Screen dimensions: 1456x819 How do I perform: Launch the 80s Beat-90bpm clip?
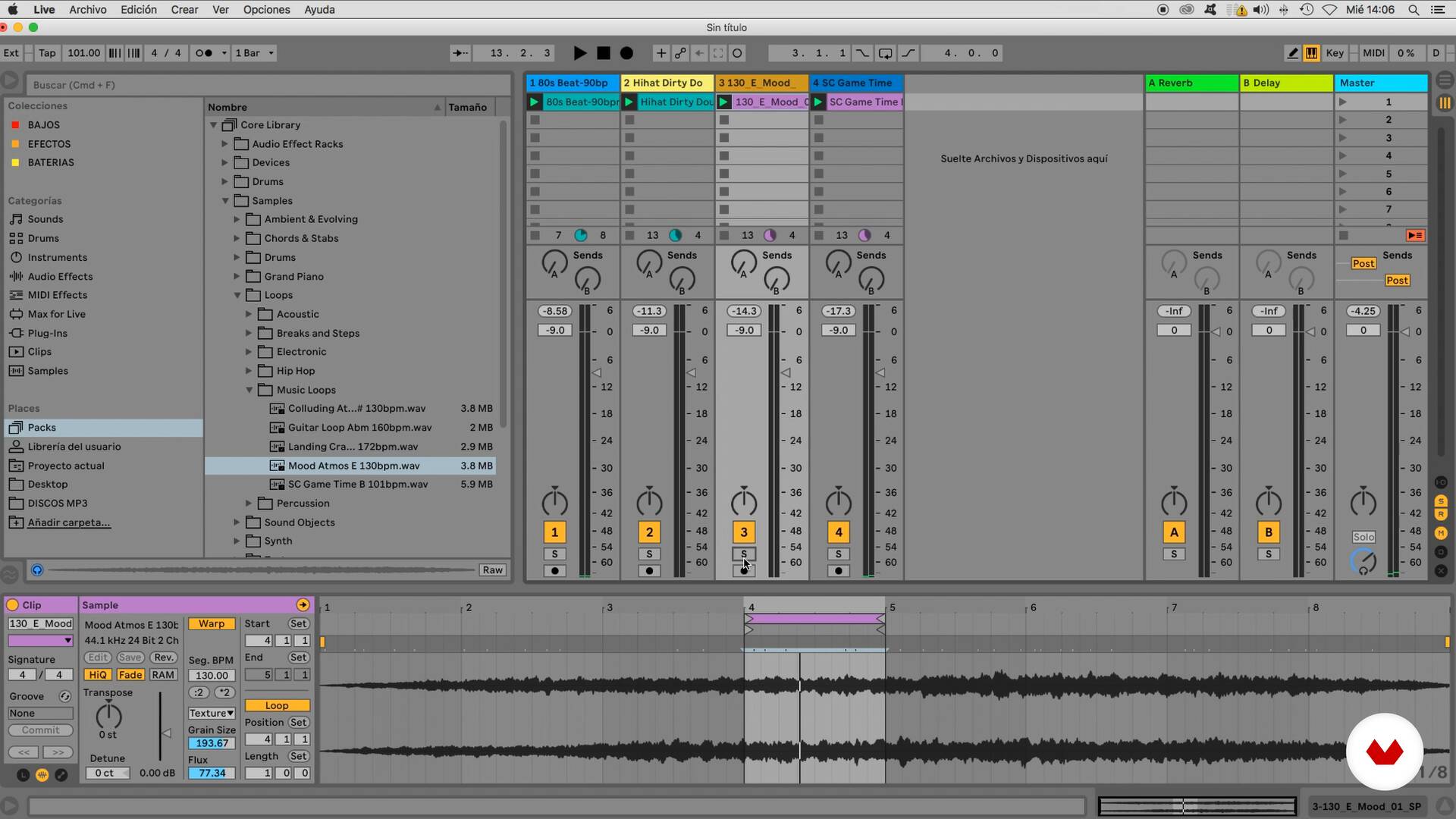(x=535, y=102)
